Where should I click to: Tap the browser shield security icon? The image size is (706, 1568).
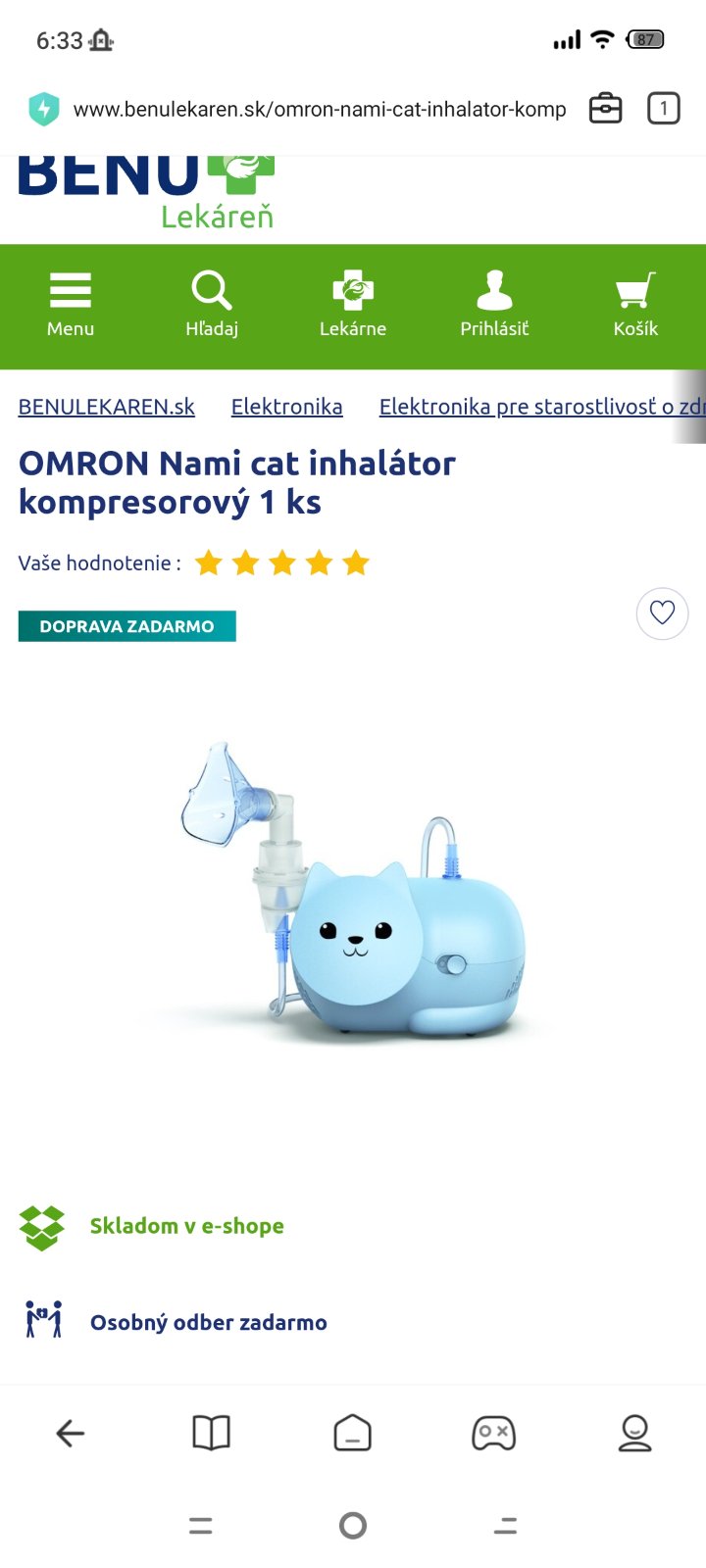point(43,109)
